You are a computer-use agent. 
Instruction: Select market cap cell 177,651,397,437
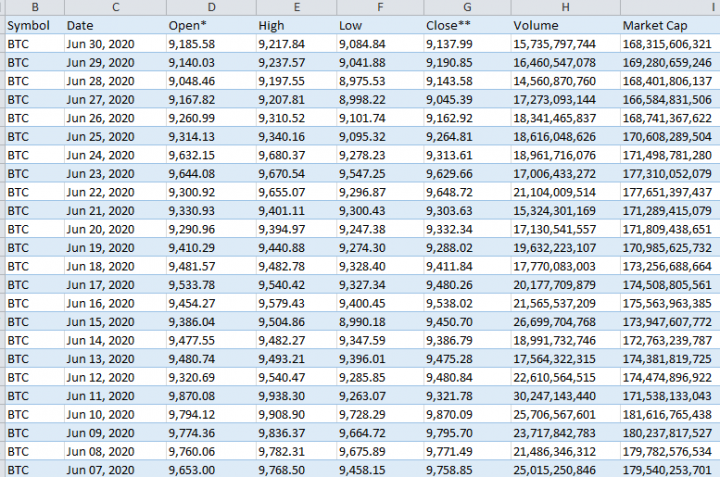point(670,192)
